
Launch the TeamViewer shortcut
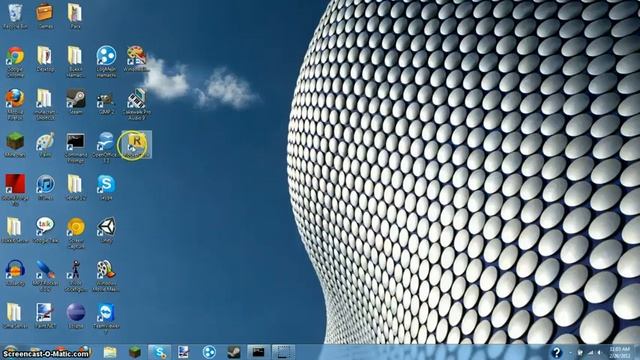point(106,318)
